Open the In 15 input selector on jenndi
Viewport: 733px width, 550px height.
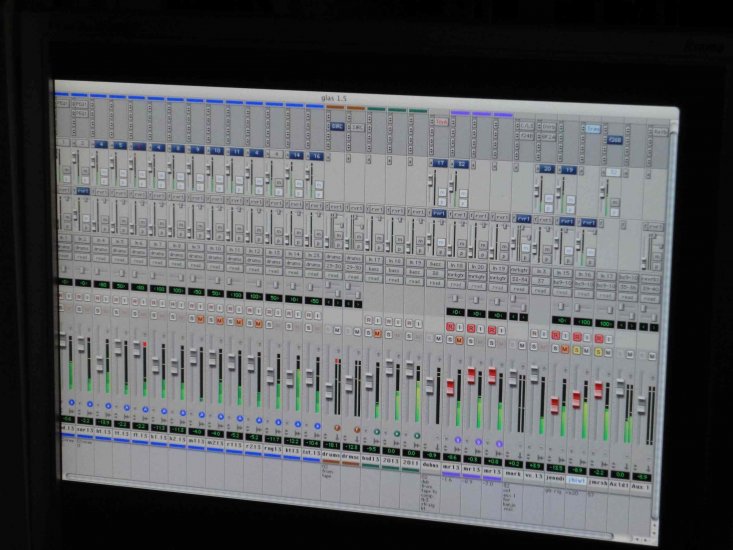pos(562,273)
